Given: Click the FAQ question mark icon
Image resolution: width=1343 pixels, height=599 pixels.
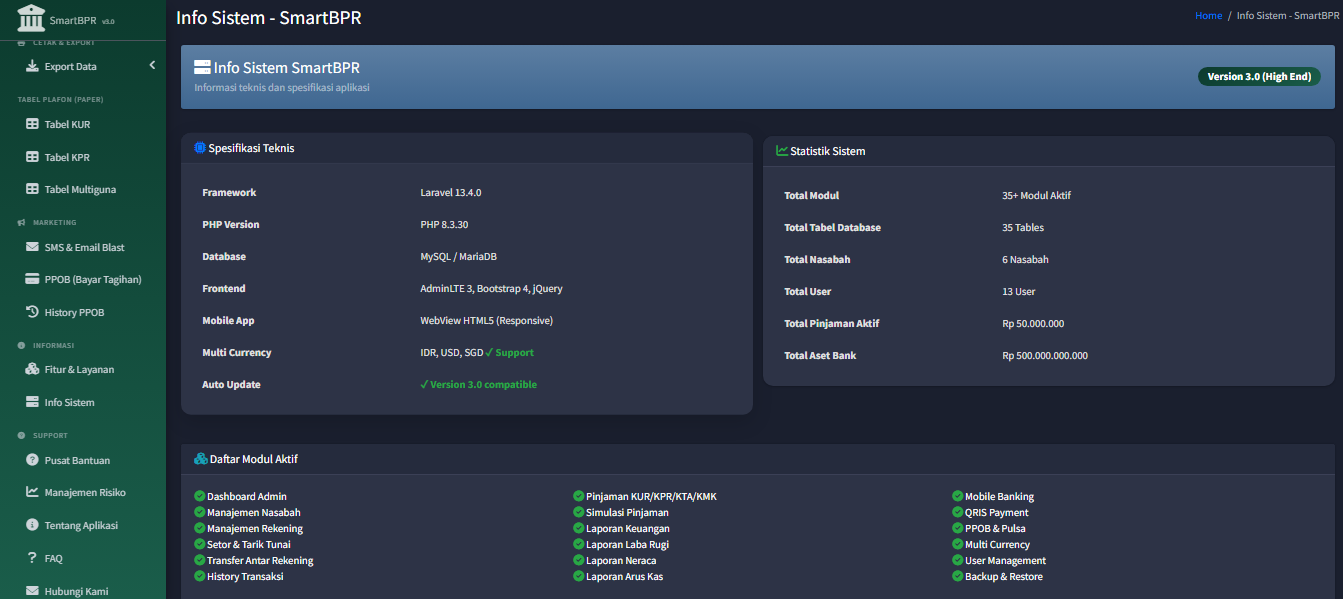Looking at the screenshot, I should coord(32,558).
